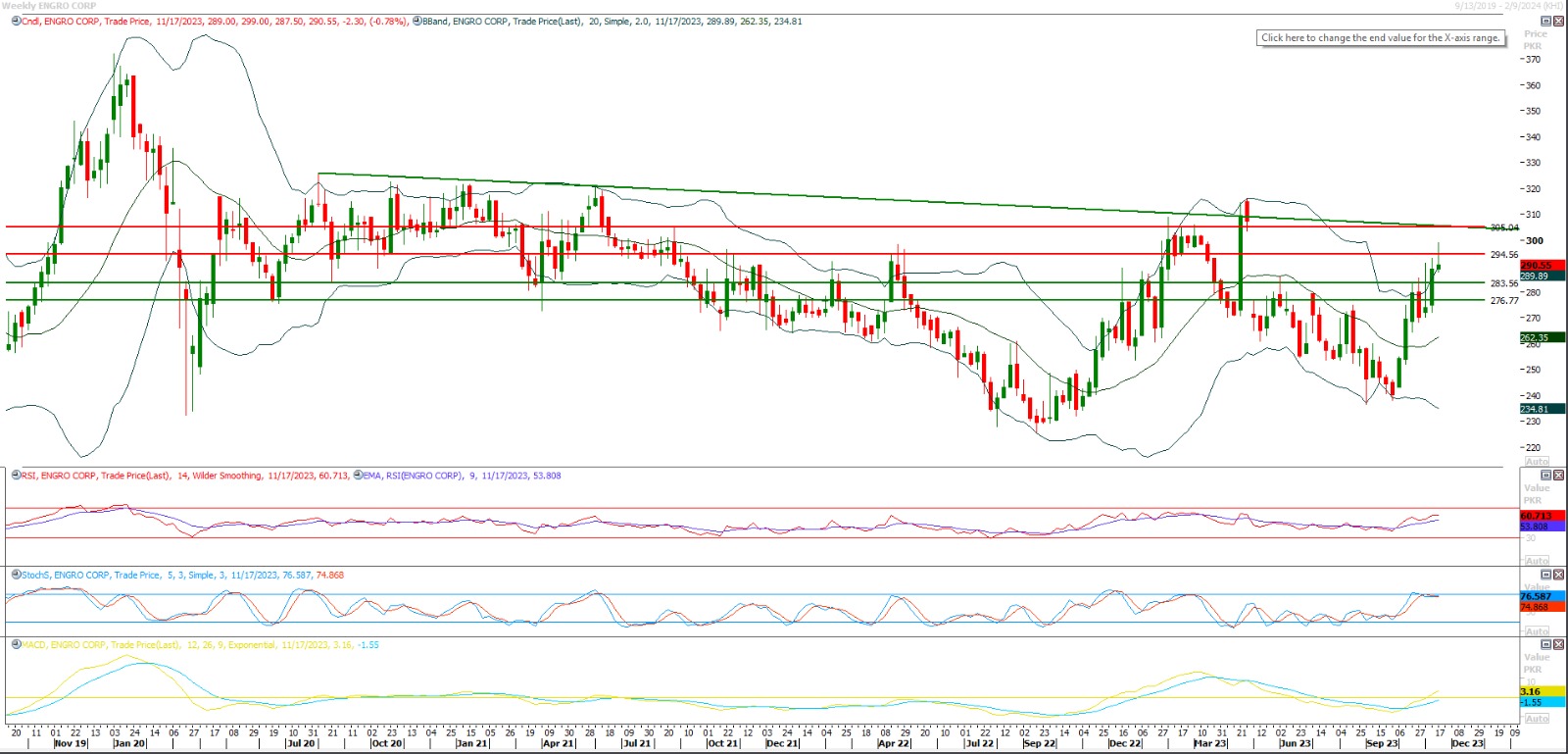Close the StochS indicator panel
Image resolution: width=1568 pixels, height=754 pixels.
click(1558, 576)
